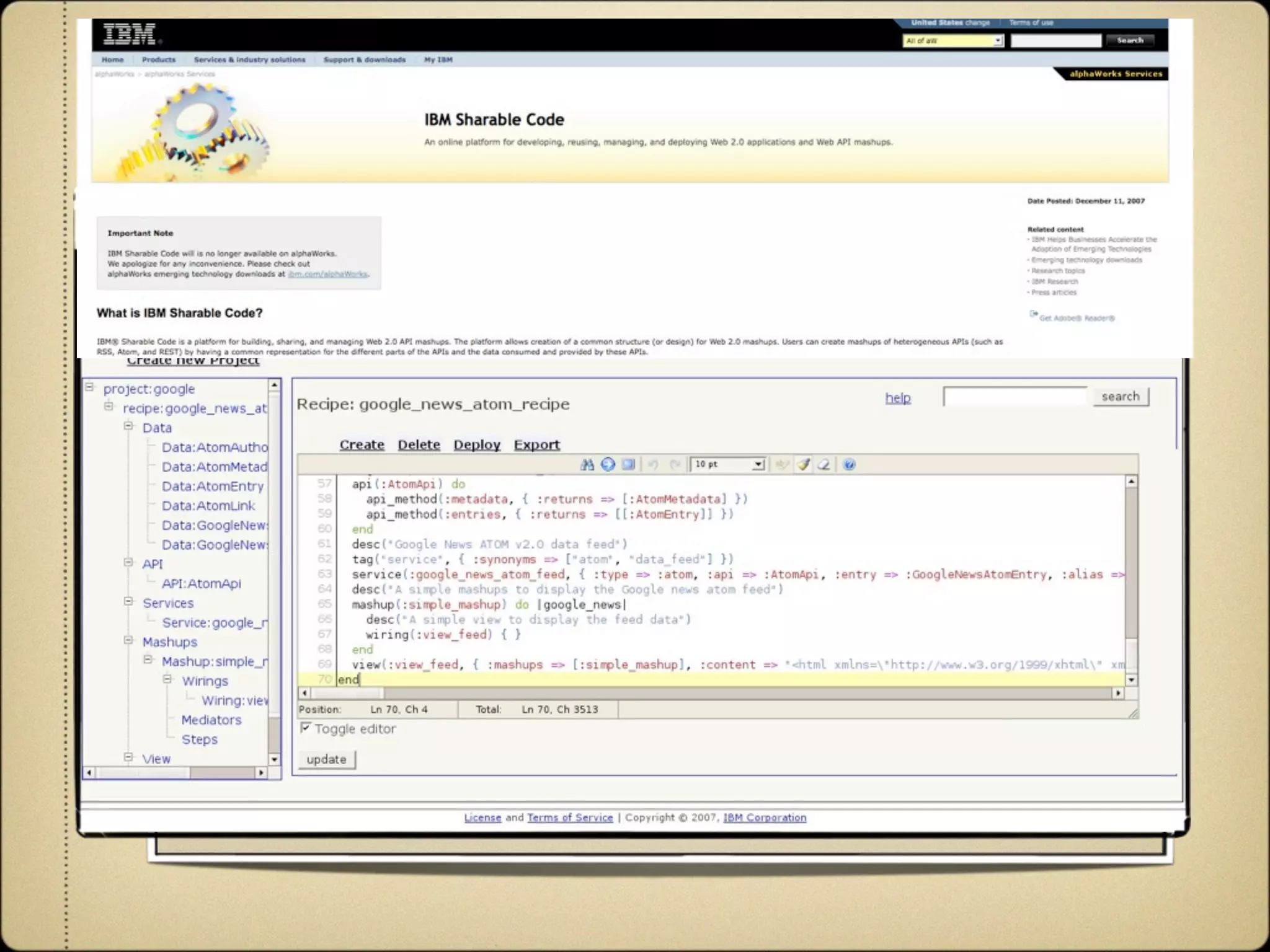Click the binoculars search icon in editor toolbar
This screenshot has height=952, width=1270.
(x=587, y=464)
